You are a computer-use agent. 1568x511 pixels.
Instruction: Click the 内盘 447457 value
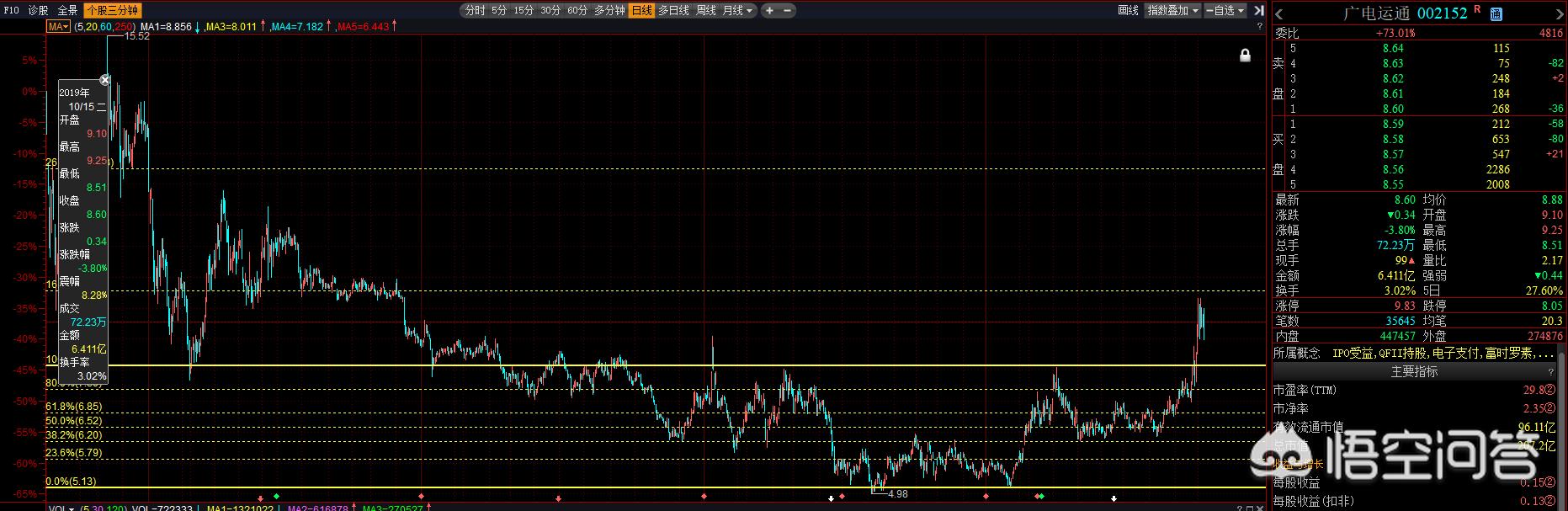[1396, 337]
